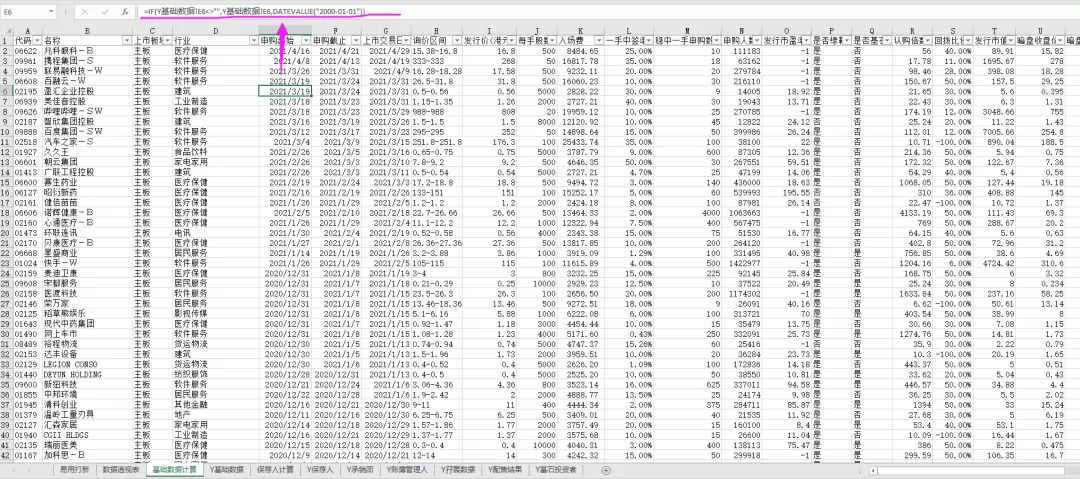Open filter dropdown for 申购截止 column
Image resolution: width=1080 pixels, height=479 pixels.
coord(355,41)
